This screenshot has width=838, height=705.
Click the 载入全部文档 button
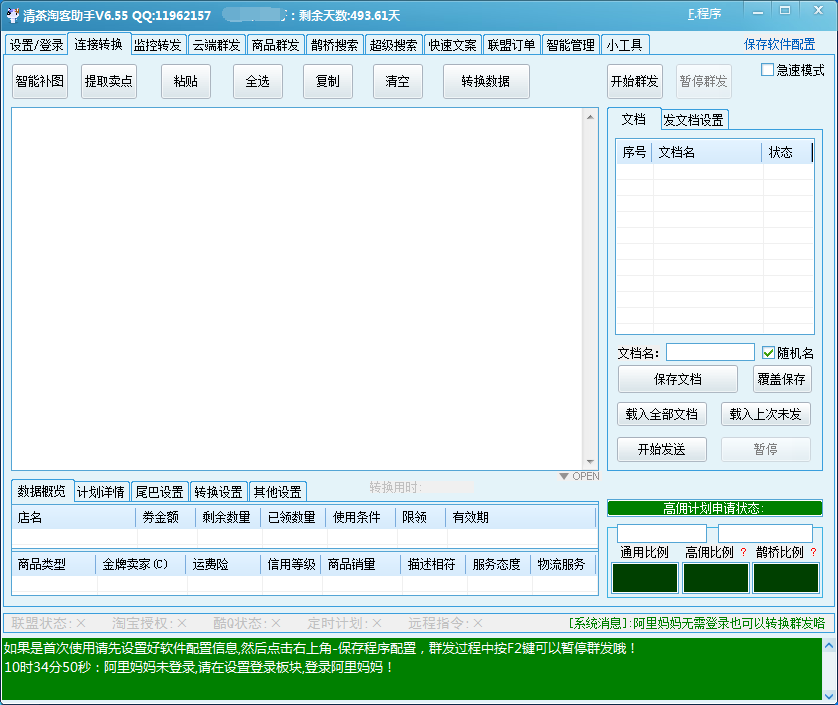pyautogui.click(x=662, y=414)
